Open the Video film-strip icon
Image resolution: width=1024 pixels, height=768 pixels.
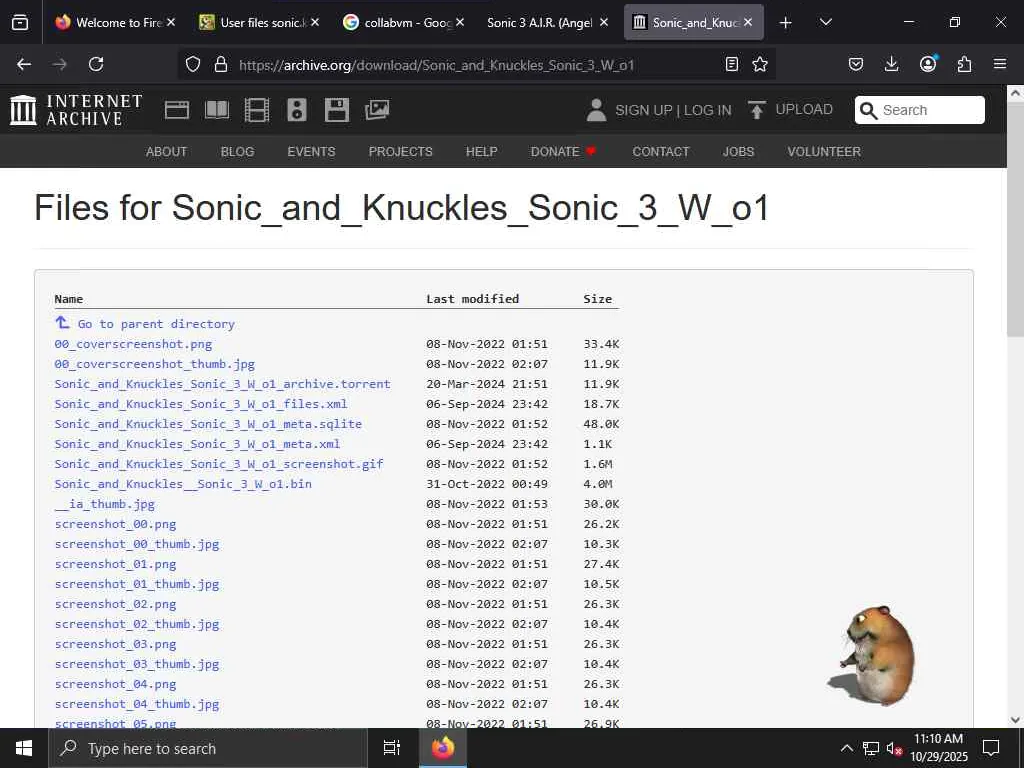click(x=257, y=110)
